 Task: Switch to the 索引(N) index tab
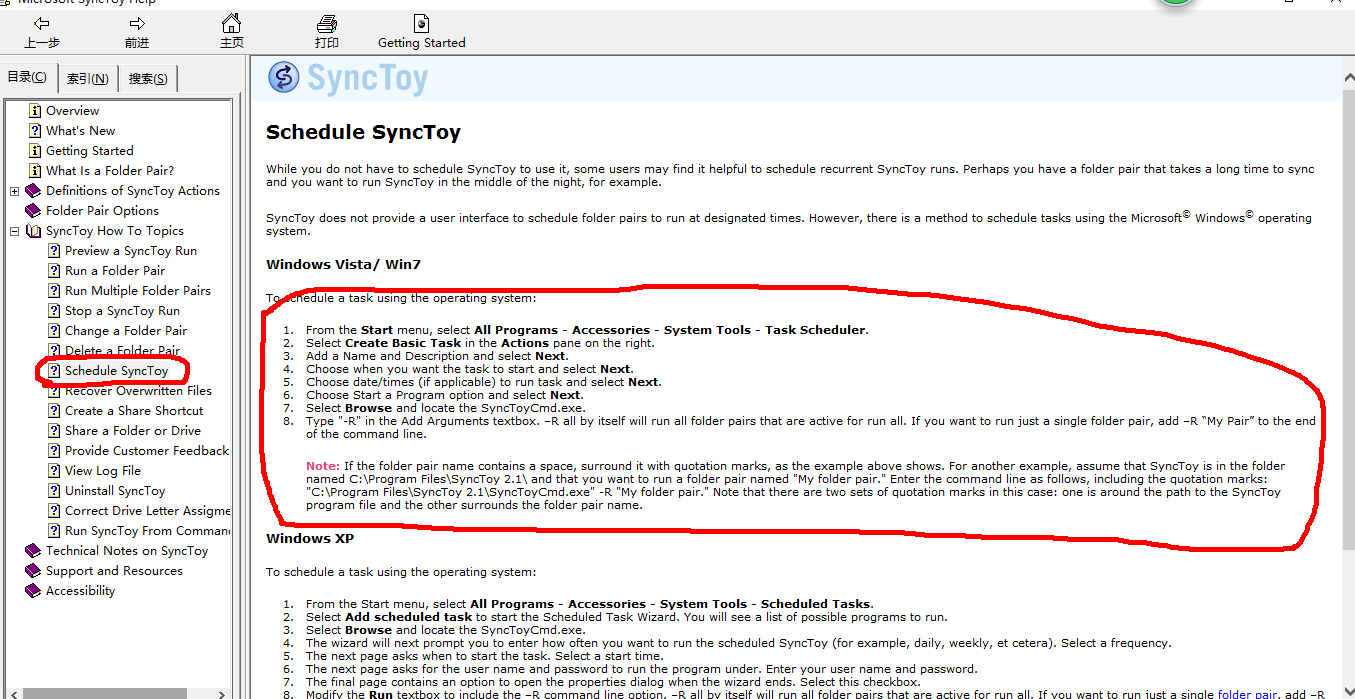[88, 79]
